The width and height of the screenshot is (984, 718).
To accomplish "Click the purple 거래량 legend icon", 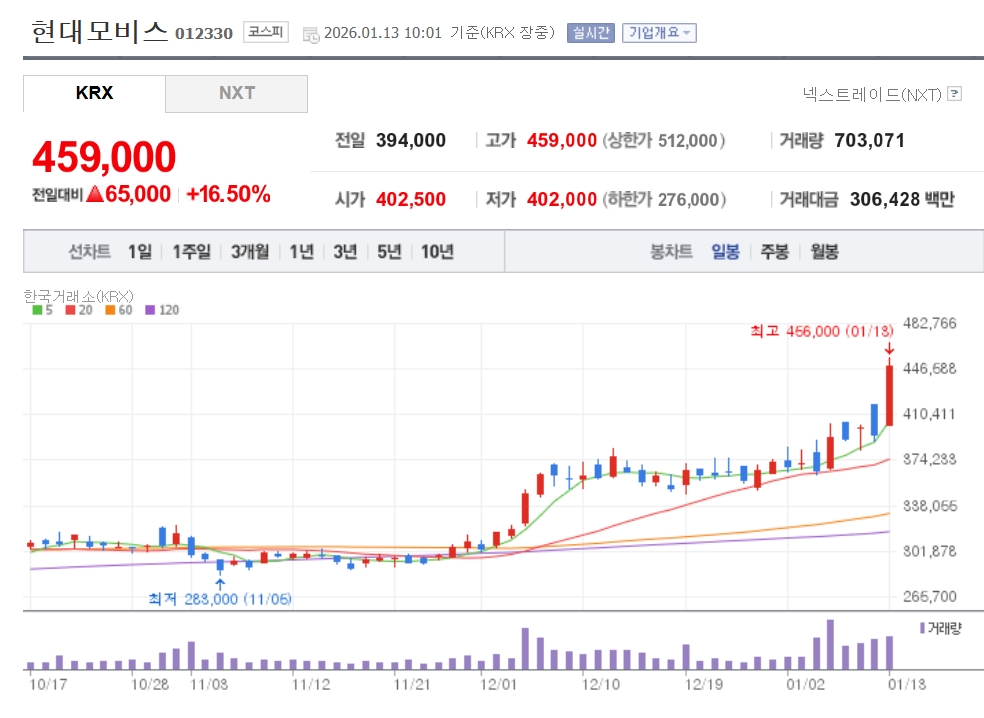I will (922, 627).
